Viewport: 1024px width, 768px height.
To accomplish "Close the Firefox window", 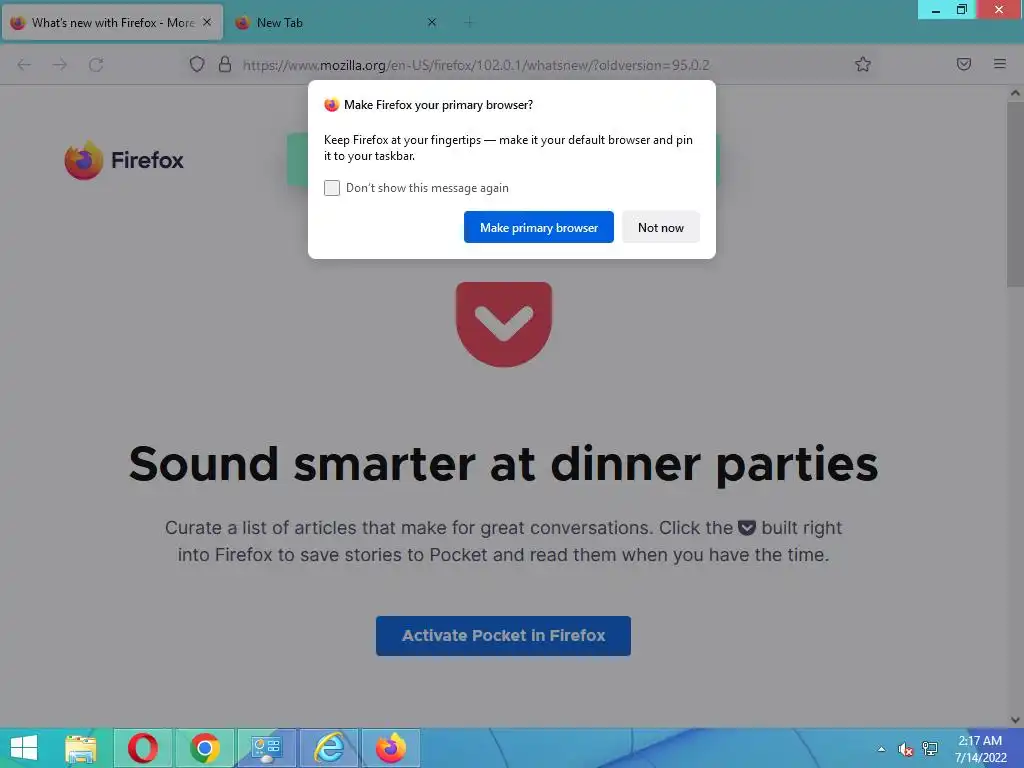I will [999, 10].
